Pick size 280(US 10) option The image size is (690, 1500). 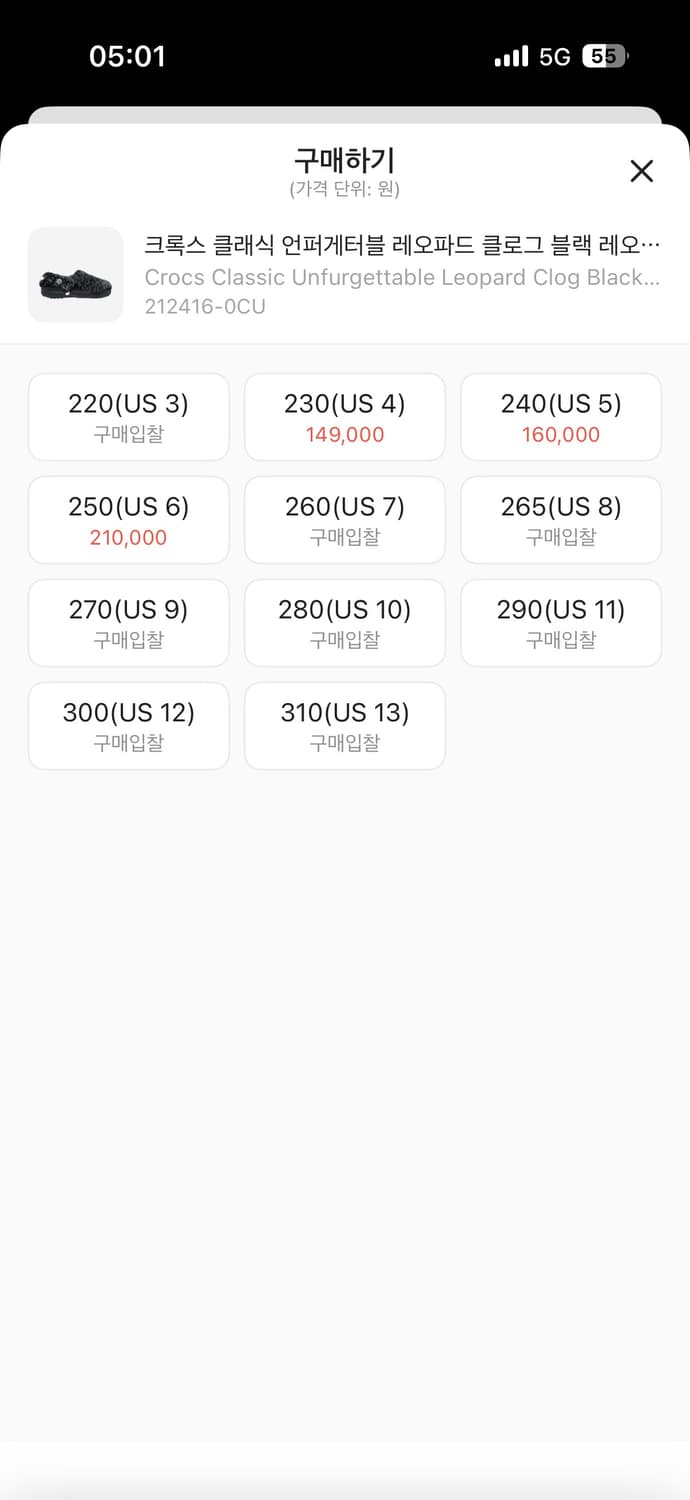[344, 623]
